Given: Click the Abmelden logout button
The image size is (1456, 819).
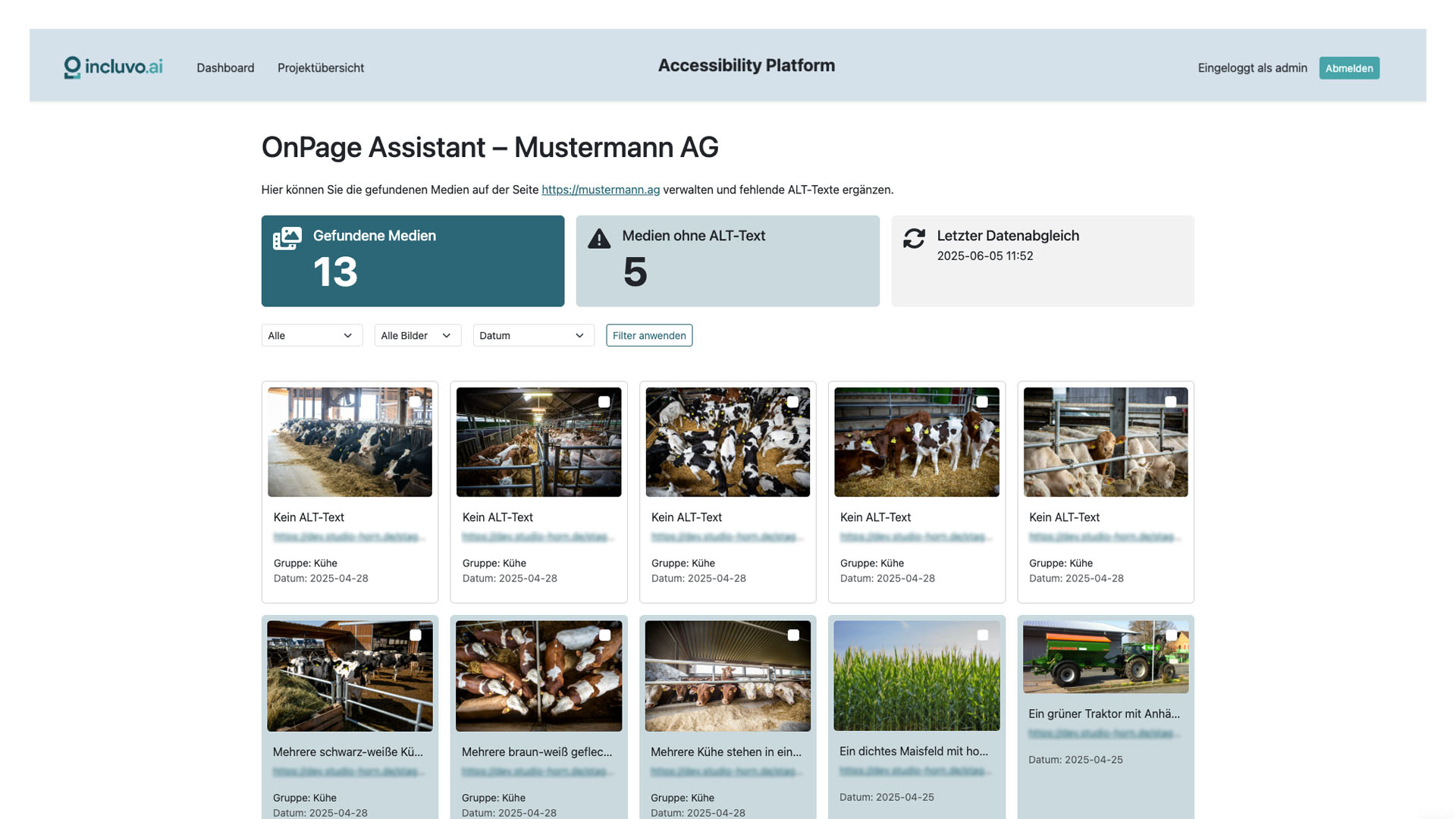Looking at the screenshot, I should pos(1349,67).
